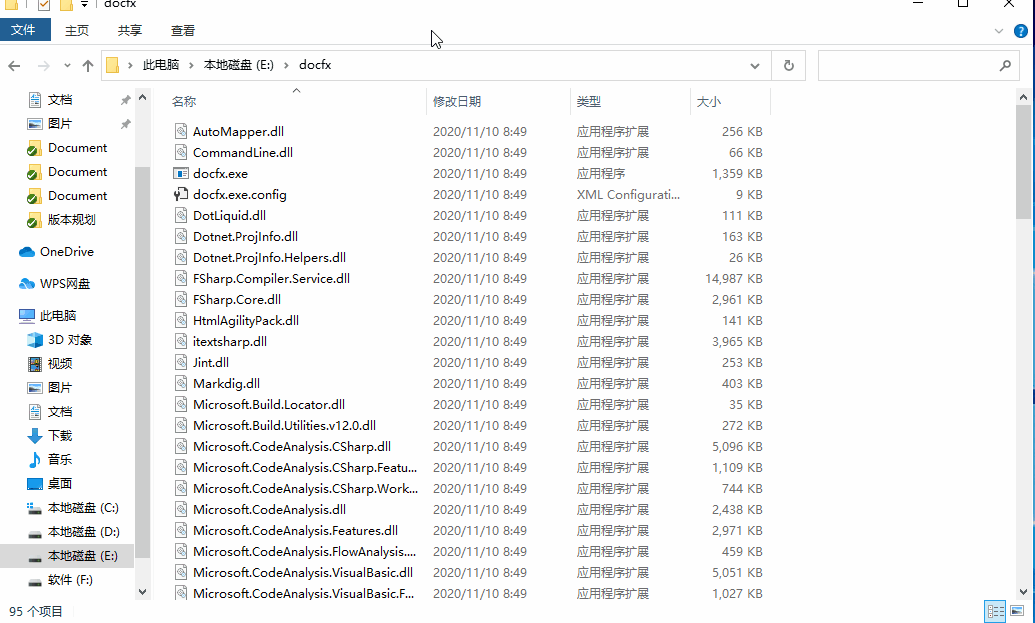Switch to large thumbnails view
The width and height of the screenshot is (1035, 623).
point(1017,611)
